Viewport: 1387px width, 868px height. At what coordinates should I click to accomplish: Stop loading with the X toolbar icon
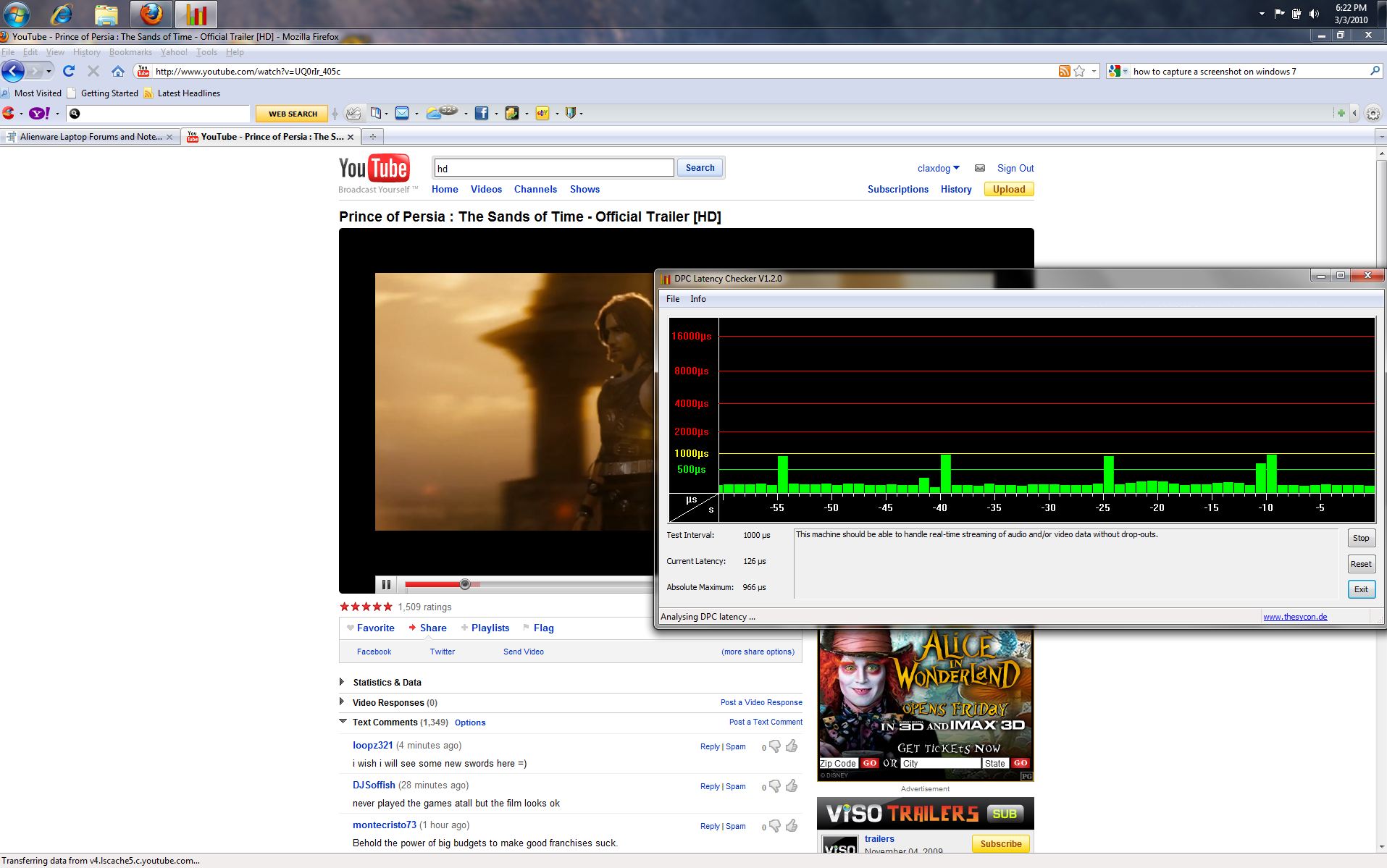click(x=93, y=71)
